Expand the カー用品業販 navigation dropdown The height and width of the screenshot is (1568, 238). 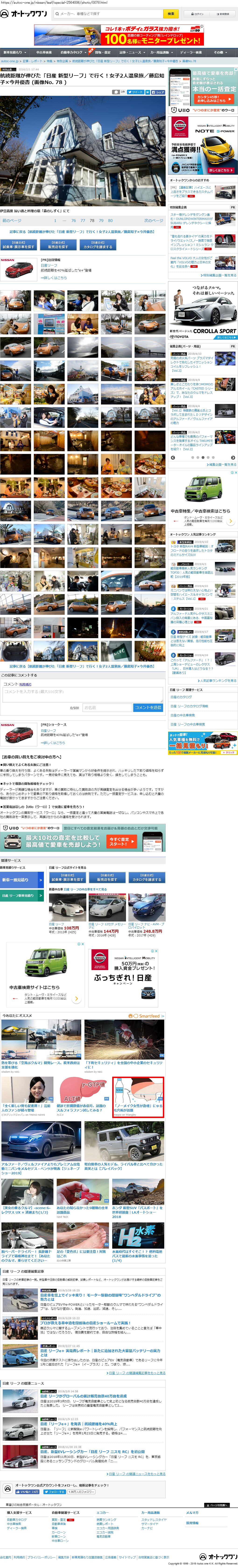160,52
